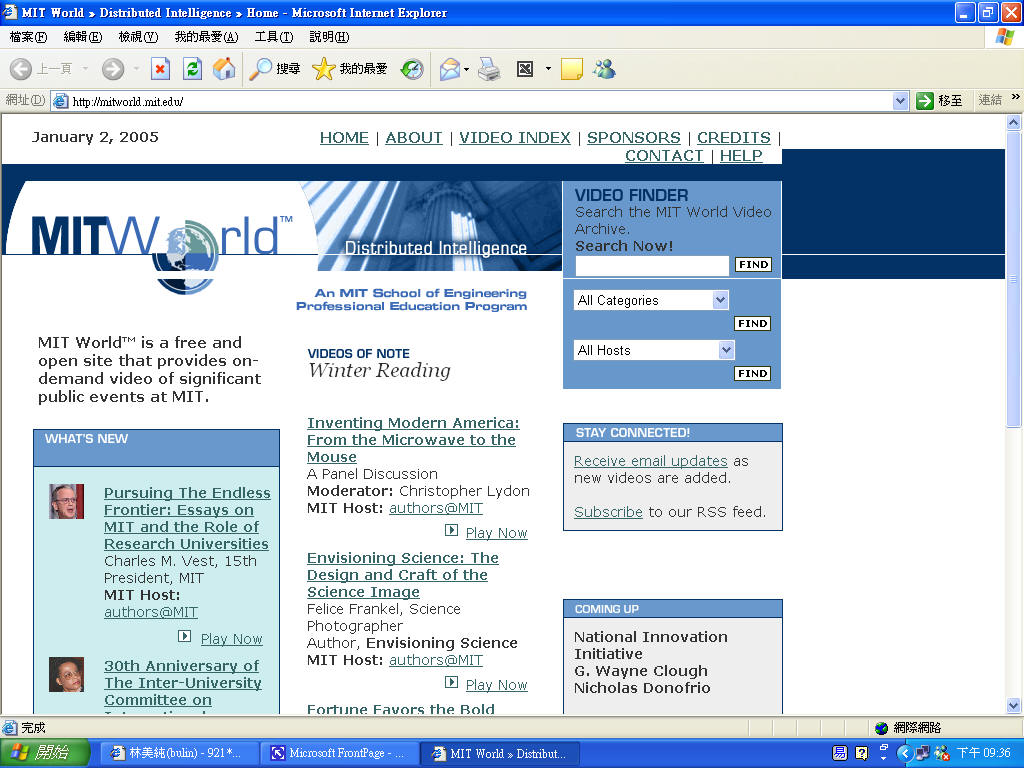
Task: Go to the home page icon
Action: pos(224,69)
